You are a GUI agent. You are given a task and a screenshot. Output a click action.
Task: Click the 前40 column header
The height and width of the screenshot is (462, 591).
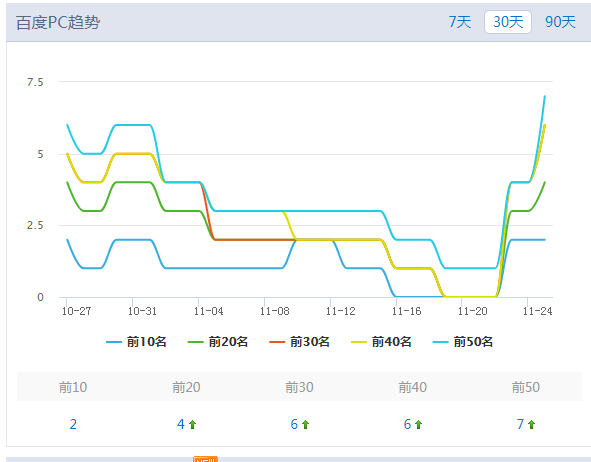[x=413, y=387]
